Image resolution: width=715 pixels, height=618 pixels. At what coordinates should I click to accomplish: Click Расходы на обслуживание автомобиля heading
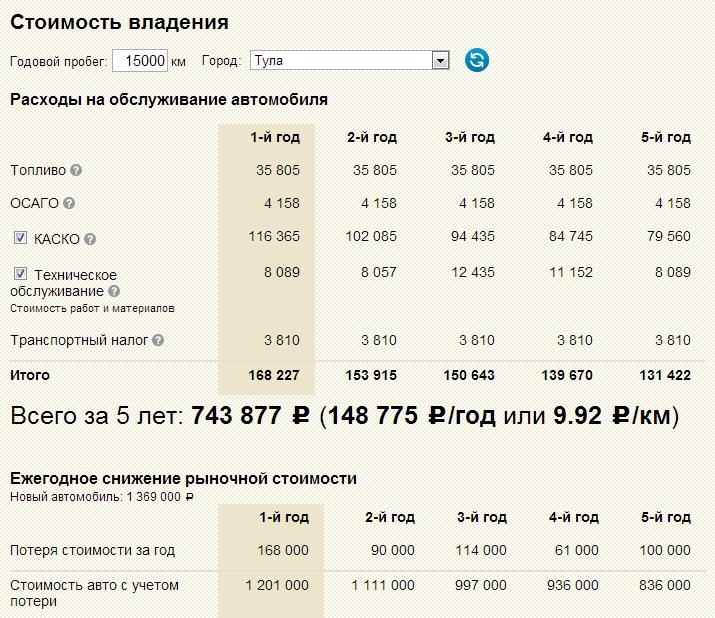pyautogui.click(x=169, y=99)
